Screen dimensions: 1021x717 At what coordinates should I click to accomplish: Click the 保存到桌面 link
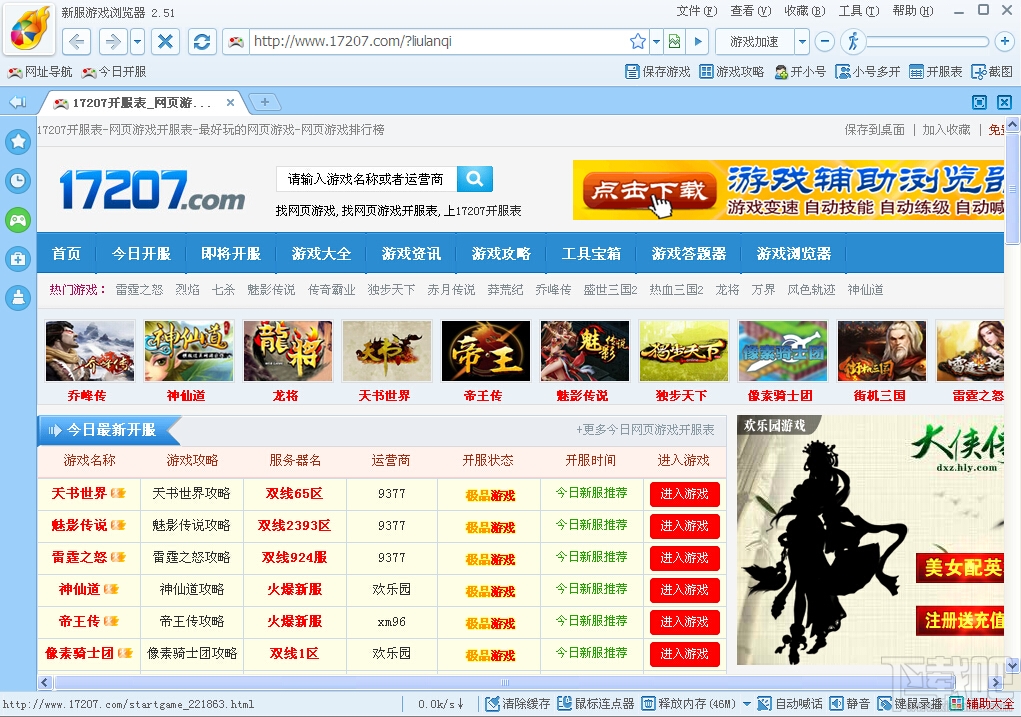pyautogui.click(x=874, y=130)
